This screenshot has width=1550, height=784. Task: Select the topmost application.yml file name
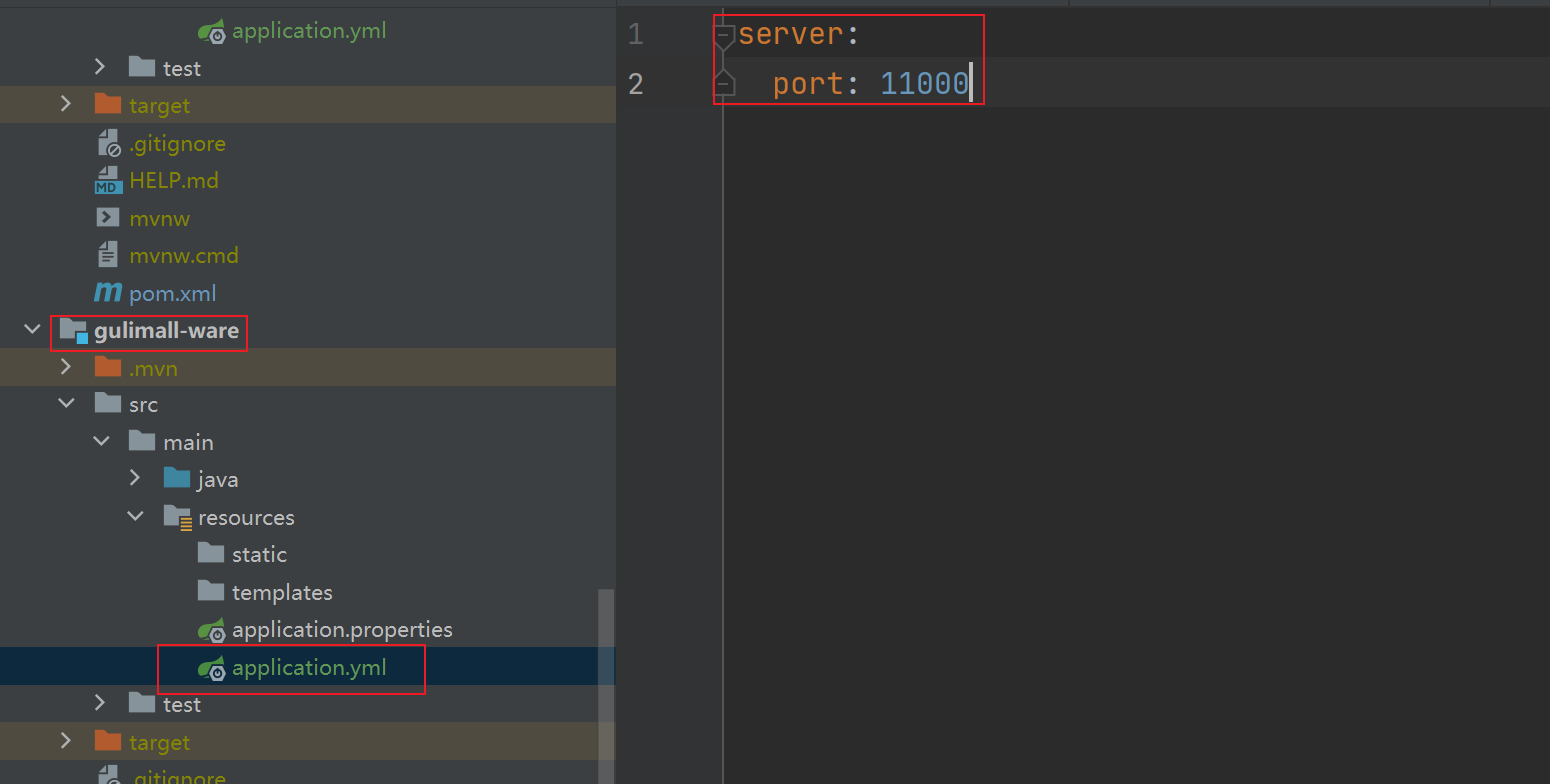(309, 31)
